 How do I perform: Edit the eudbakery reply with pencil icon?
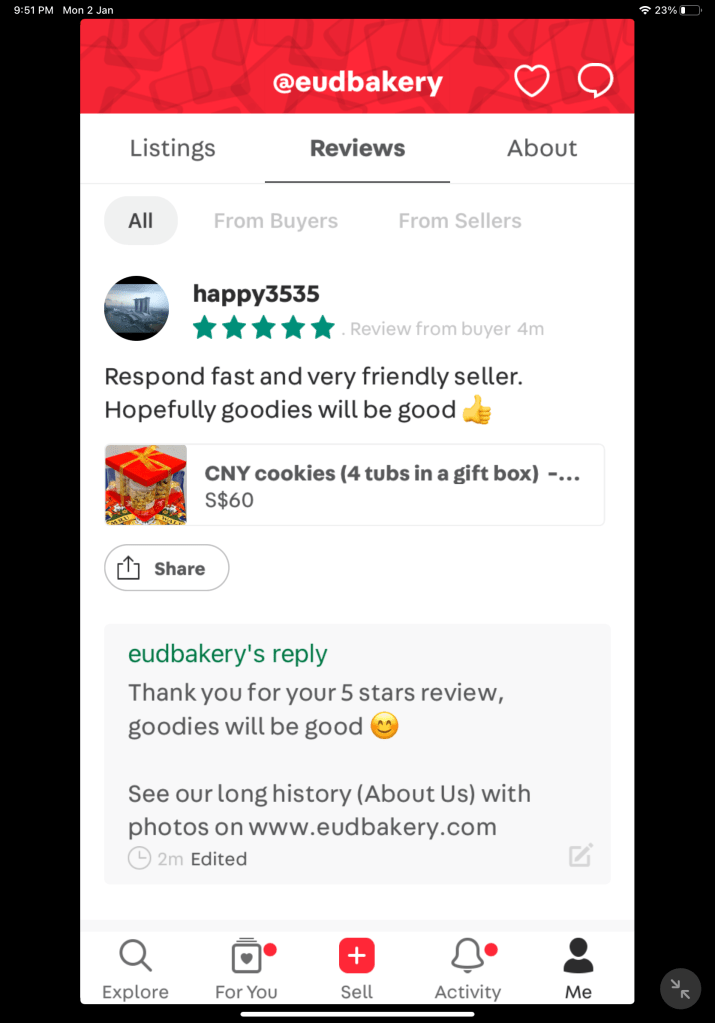click(x=581, y=855)
